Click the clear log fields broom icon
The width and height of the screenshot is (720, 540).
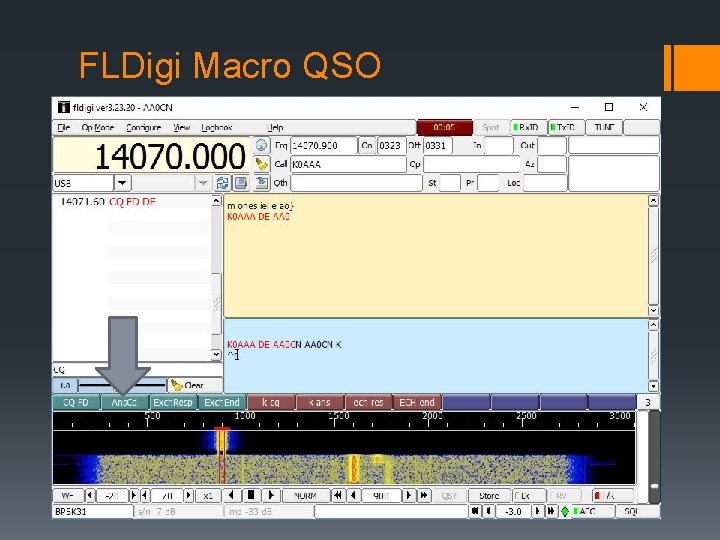261,164
